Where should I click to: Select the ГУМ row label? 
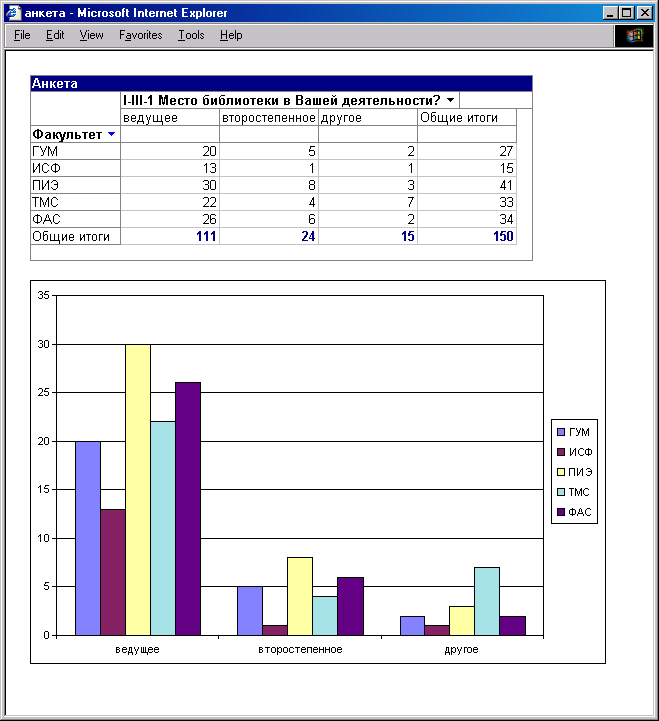(75, 151)
